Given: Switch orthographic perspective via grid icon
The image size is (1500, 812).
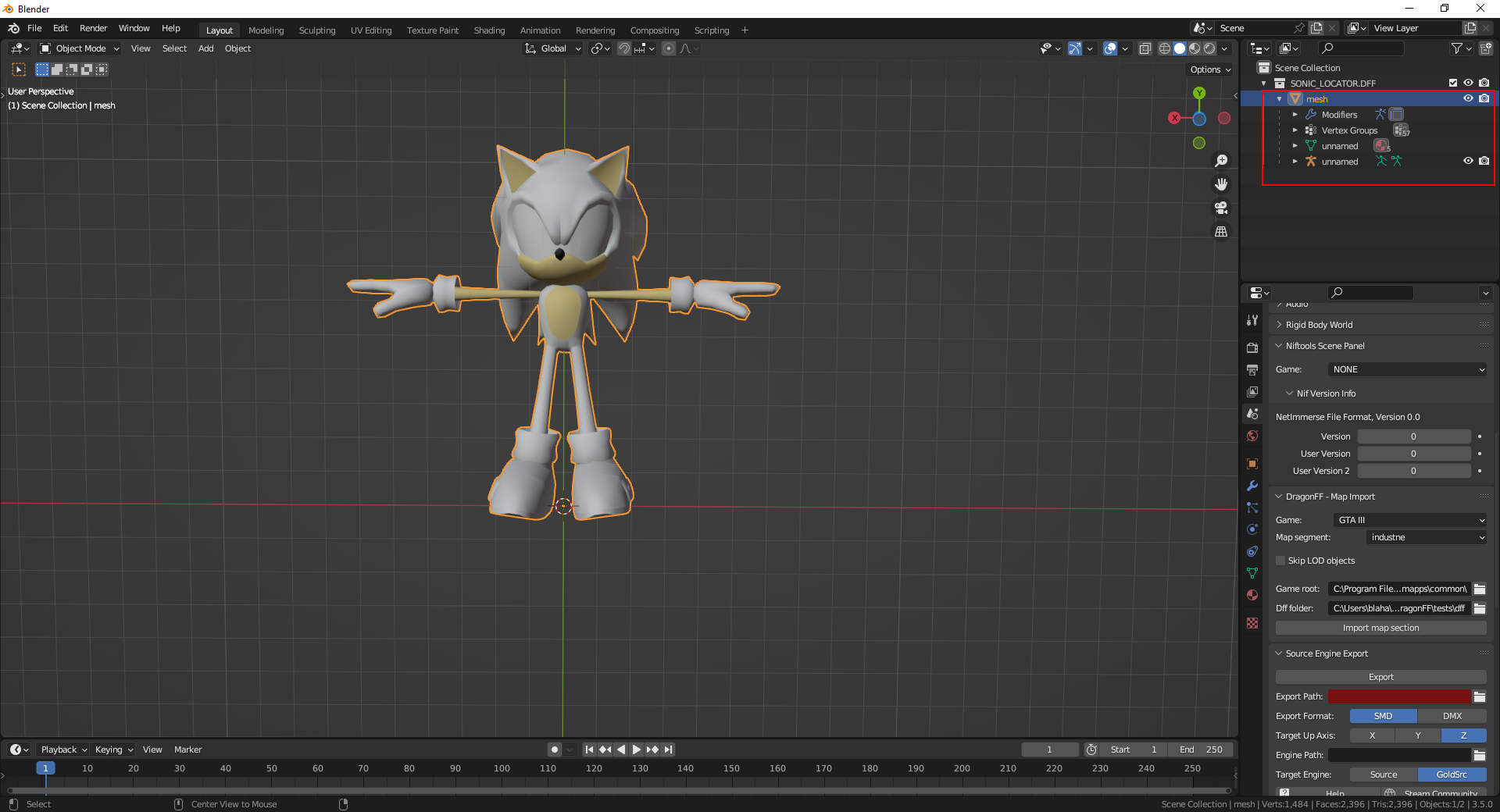Looking at the screenshot, I should tap(1221, 232).
